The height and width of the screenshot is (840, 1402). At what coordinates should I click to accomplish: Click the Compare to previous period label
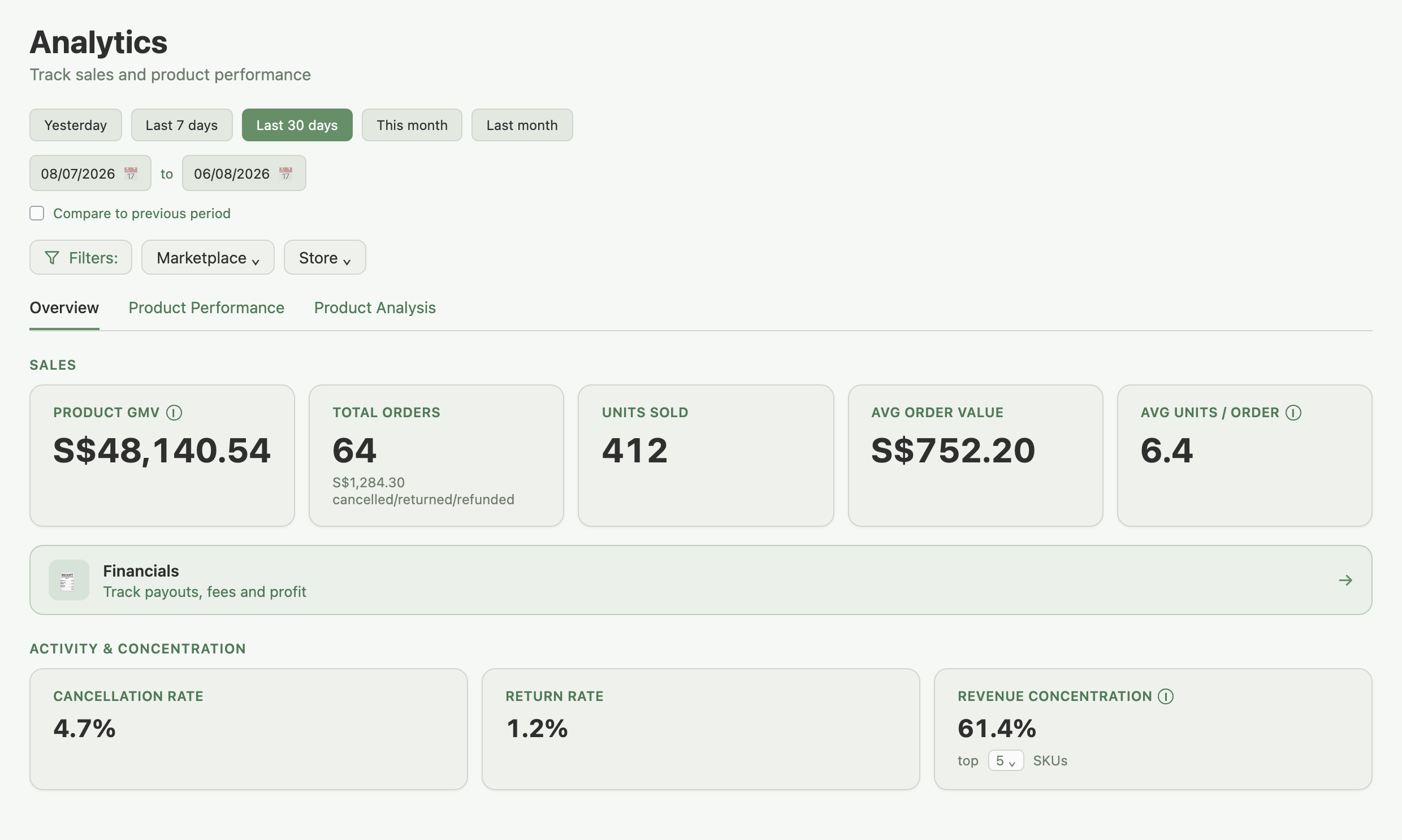[x=141, y=214]
